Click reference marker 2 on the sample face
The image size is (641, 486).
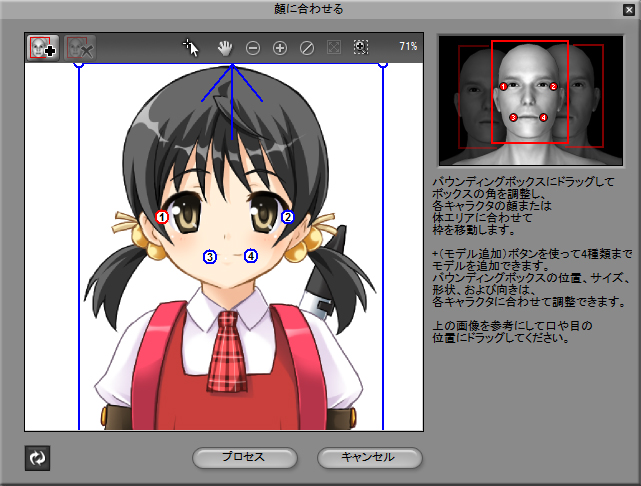[x=553, y=86]
